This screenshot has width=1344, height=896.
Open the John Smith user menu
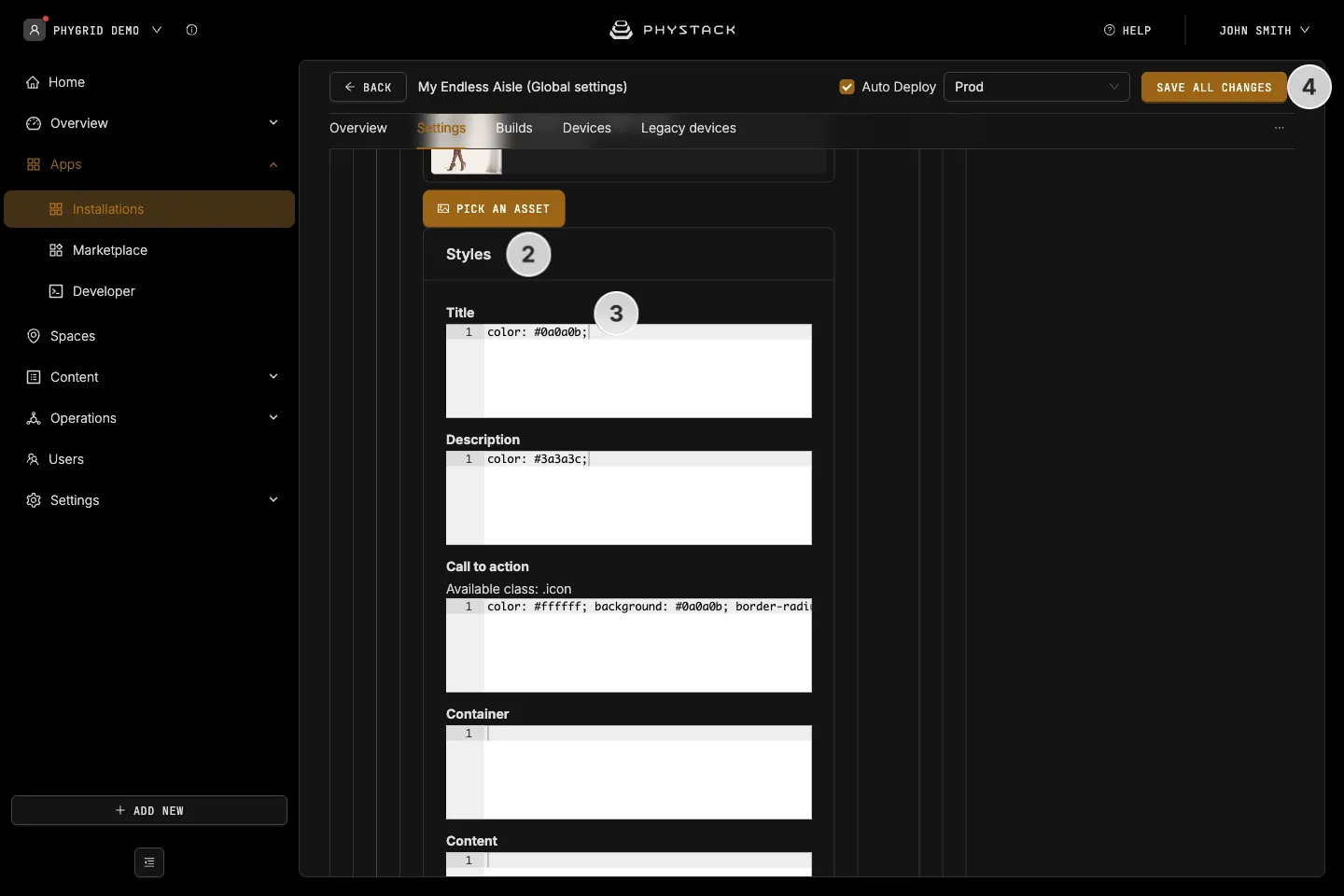pyautogui.click(x=1264, y=30)
